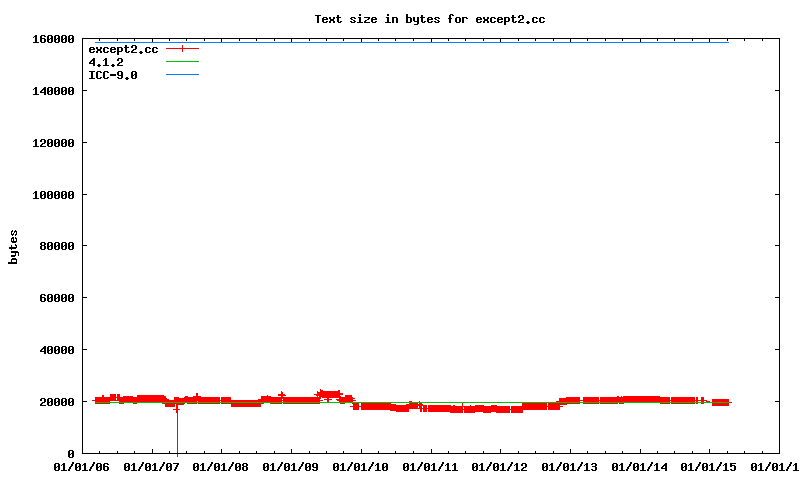Click the red except2.cc legend line sample
This screenshot has height=480, width=800.
coord(182,48)
